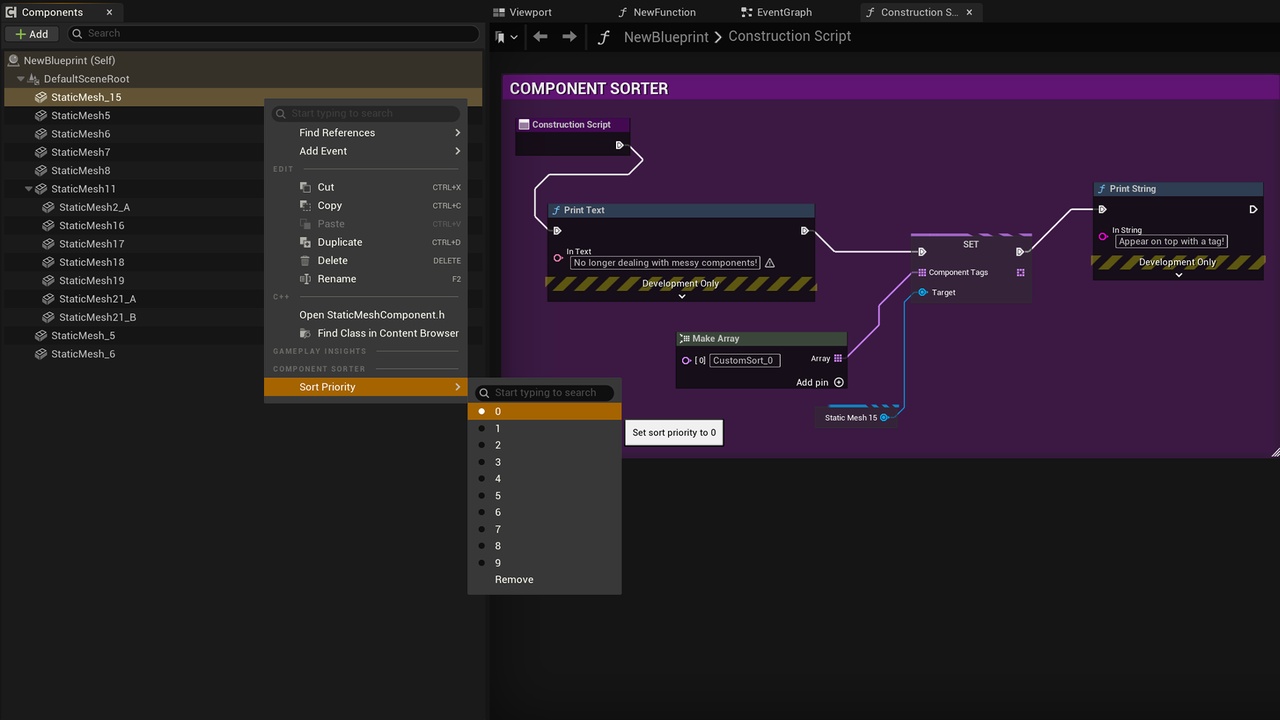Select the StaticMesh_5 component
Screen dimensions: 1280x720
[83, 336]
